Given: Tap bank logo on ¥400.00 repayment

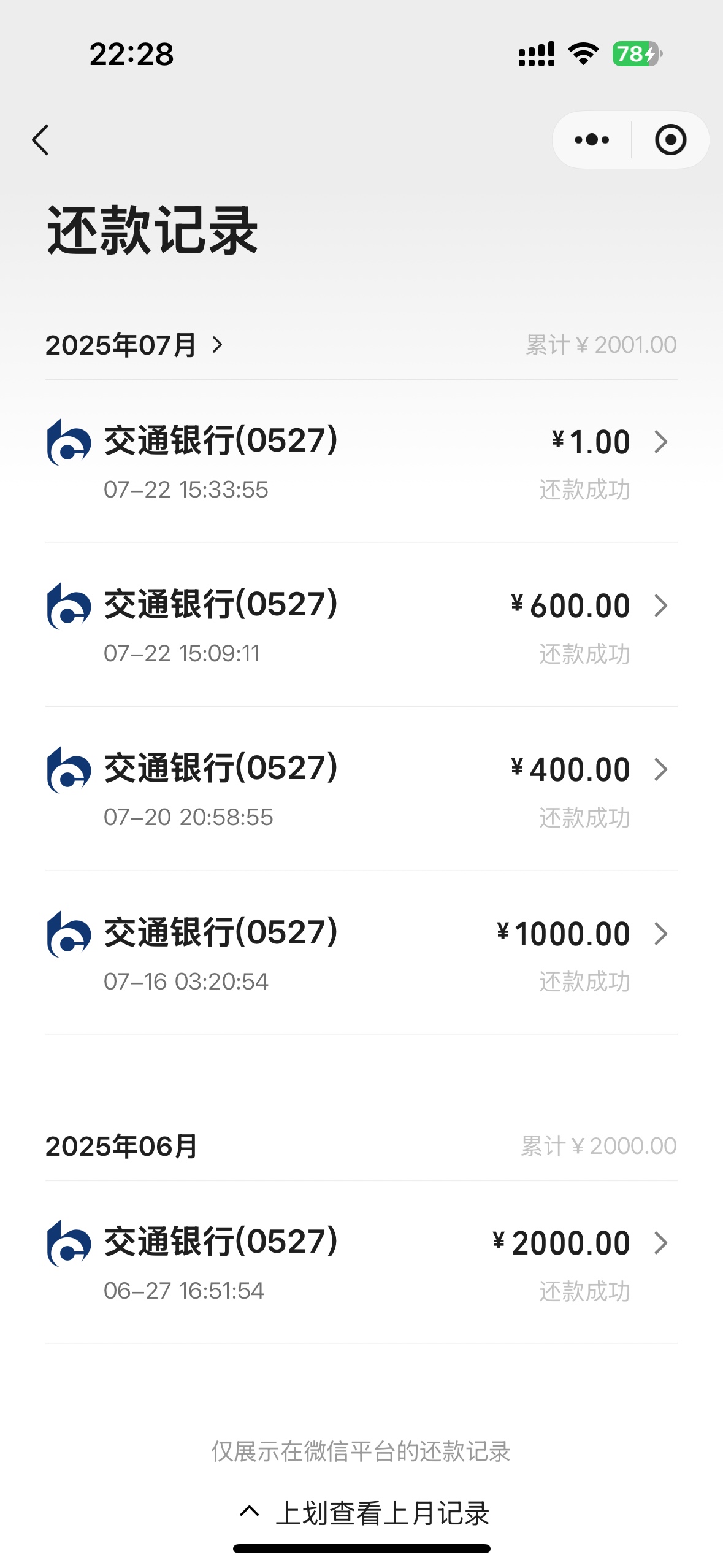Looking at the screenshot, I should pos(69,770).
